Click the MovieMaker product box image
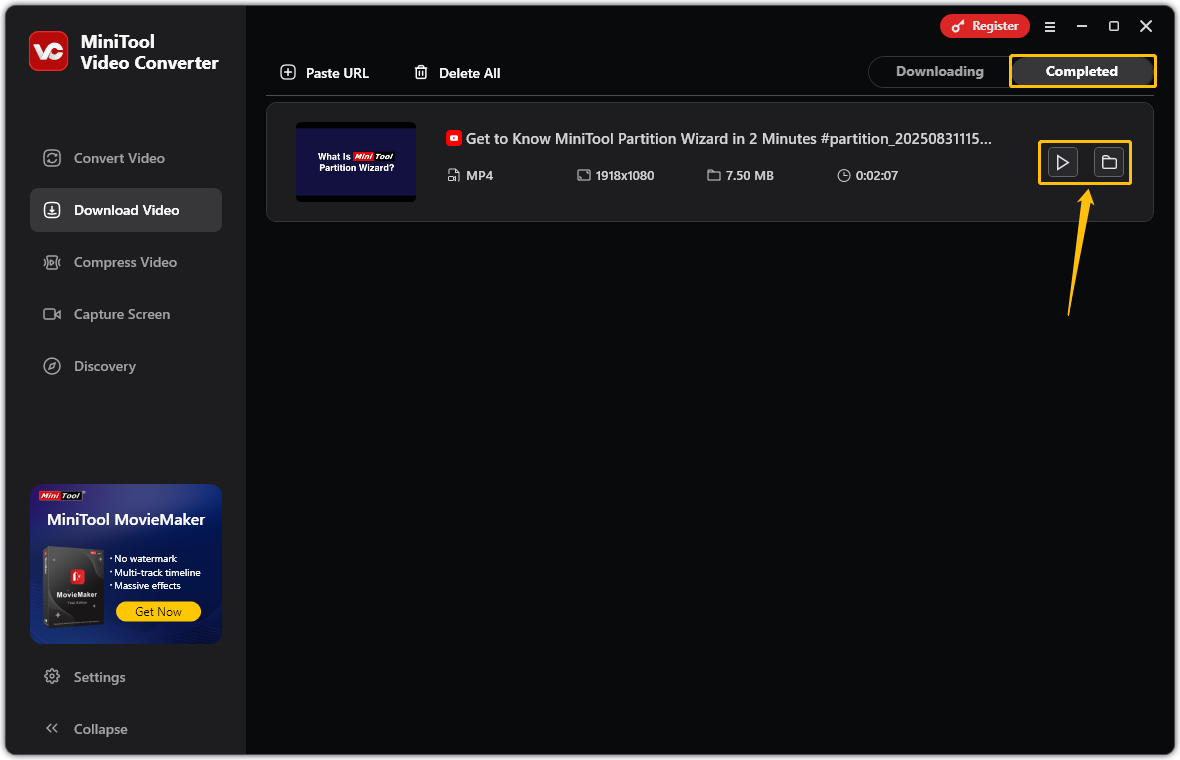 click(74, 587)
